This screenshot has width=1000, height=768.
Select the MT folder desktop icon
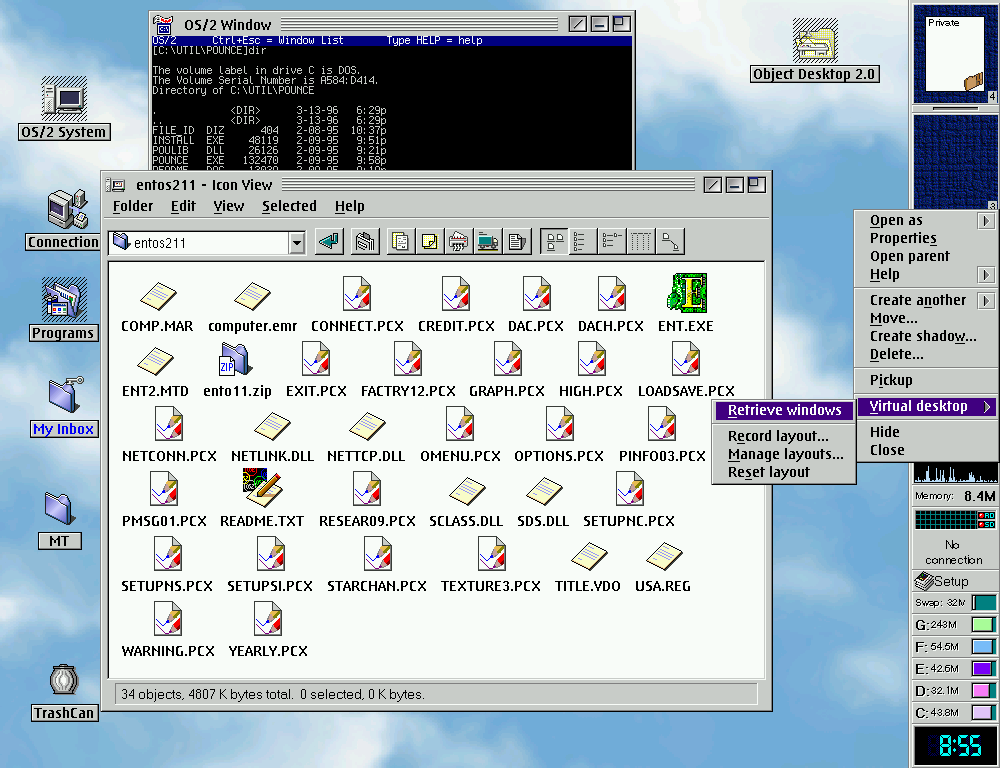point(59,508)
